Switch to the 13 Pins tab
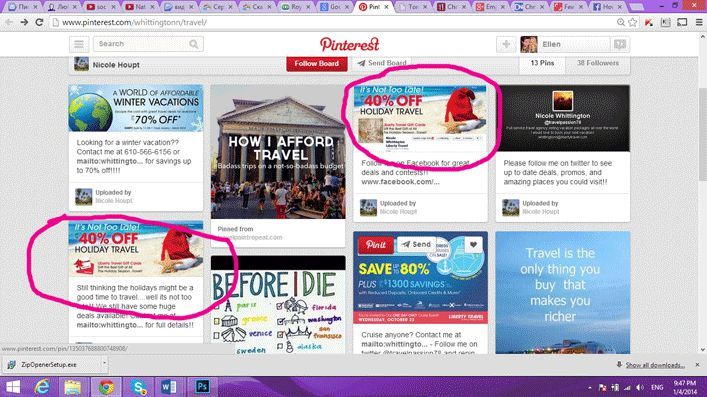707x397 pixels. (542, 63)
